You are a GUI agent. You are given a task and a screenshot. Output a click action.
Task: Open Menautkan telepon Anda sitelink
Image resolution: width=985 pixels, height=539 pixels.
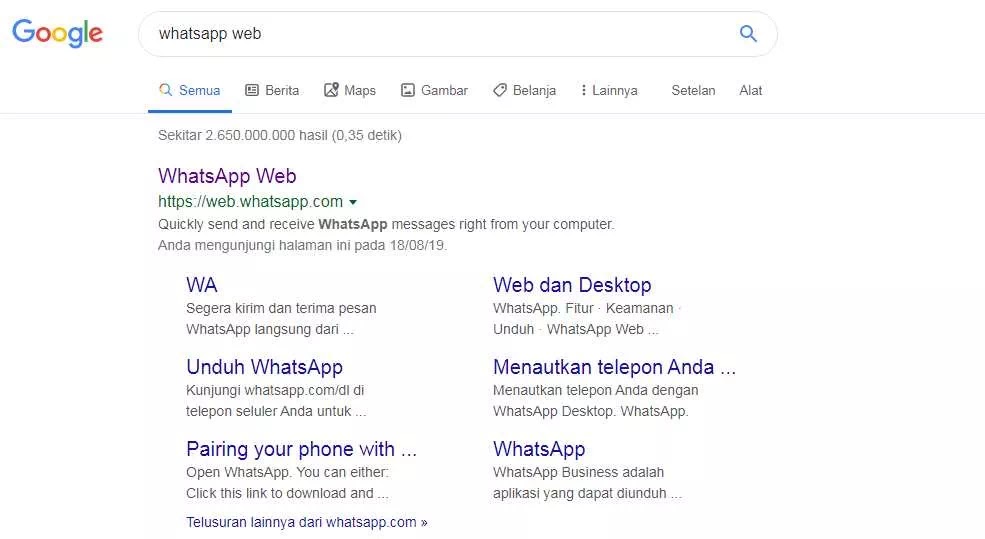[614, 367]
